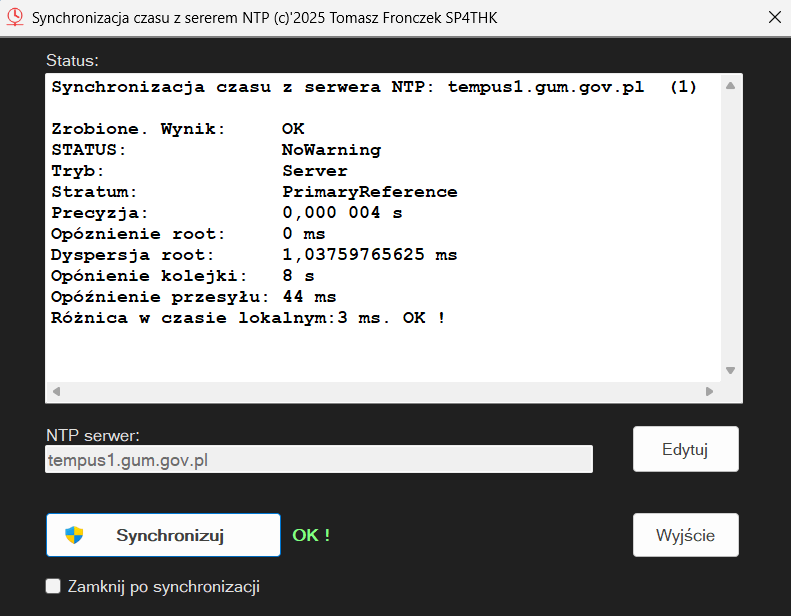Click the green 'OK !' result label
Viewport: 791px width, 616px height.
pos(311,535)
